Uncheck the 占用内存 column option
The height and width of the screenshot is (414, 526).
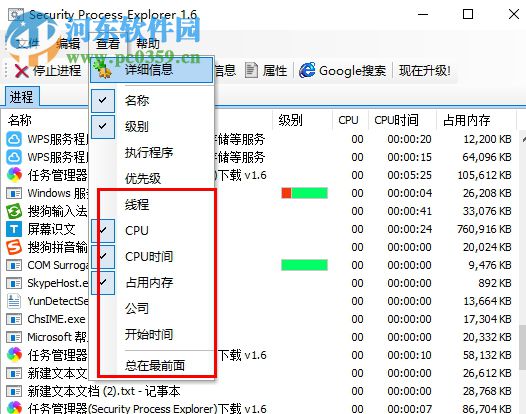point(152,283)
